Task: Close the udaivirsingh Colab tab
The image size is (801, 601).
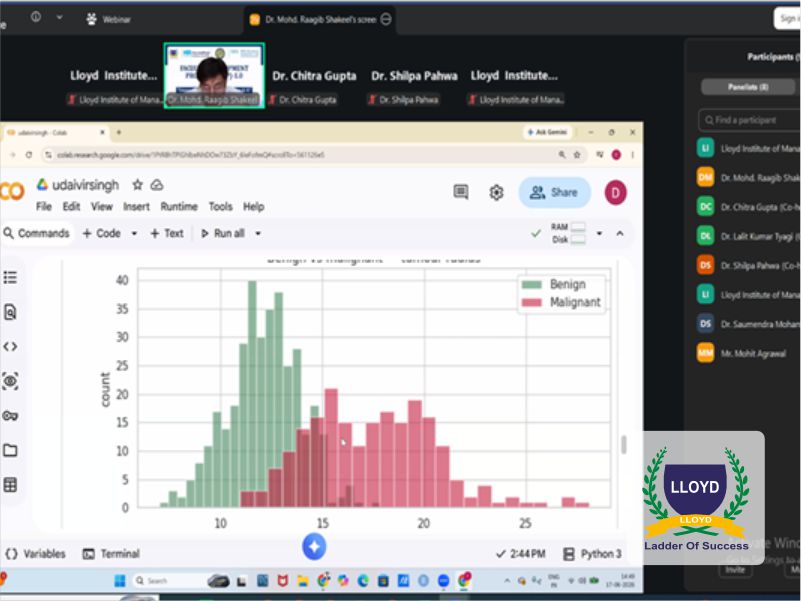Action: (102, 132)
